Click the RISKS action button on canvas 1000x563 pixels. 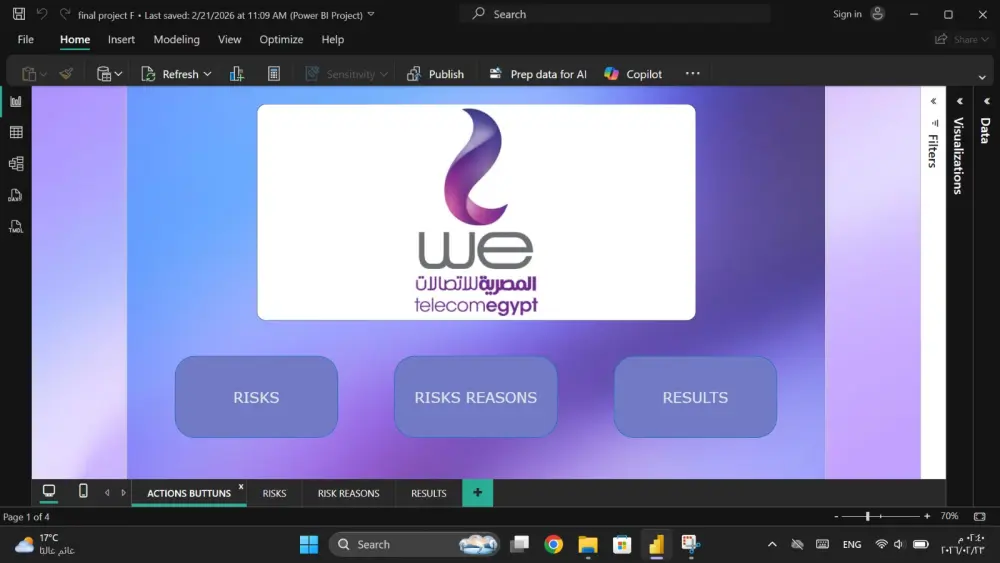click(x=256, y=397)
